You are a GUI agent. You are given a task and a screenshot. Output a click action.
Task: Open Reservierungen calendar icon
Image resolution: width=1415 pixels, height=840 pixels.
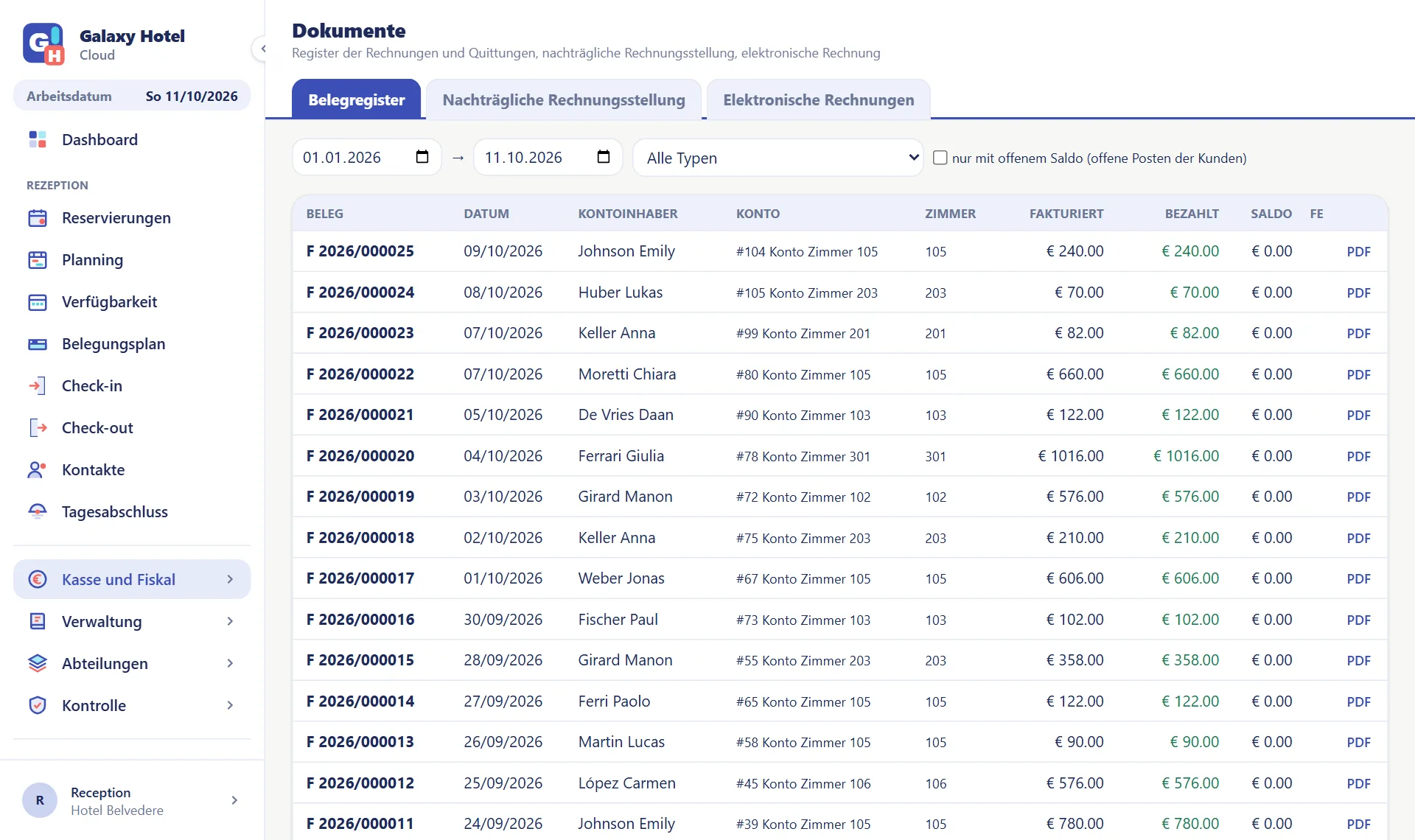(x=38, y=218)
